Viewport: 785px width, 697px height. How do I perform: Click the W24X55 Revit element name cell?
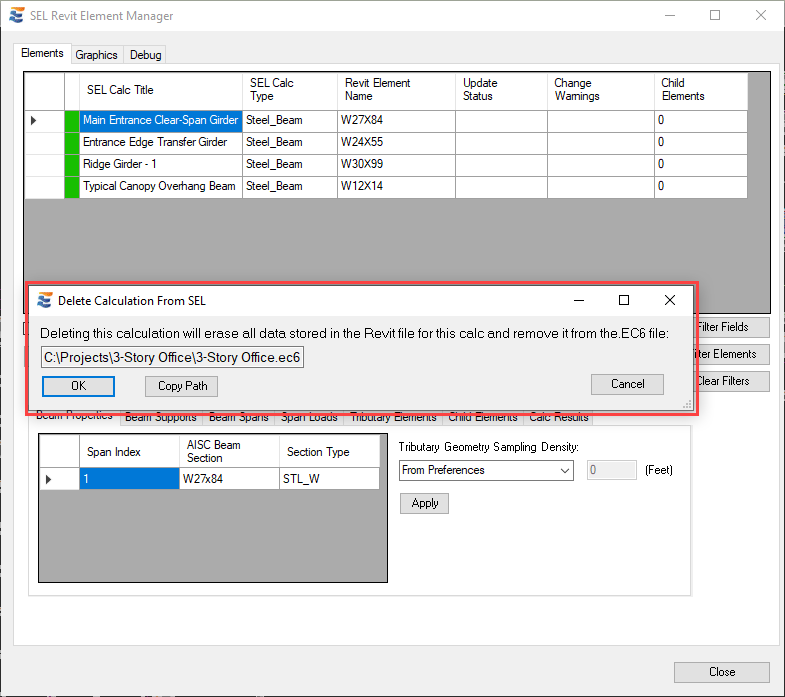[396, 143]
